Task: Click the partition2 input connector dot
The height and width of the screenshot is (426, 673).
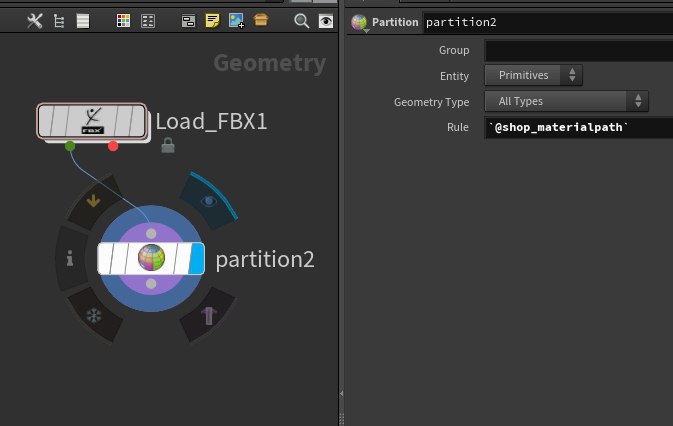Action: (151, 233)
